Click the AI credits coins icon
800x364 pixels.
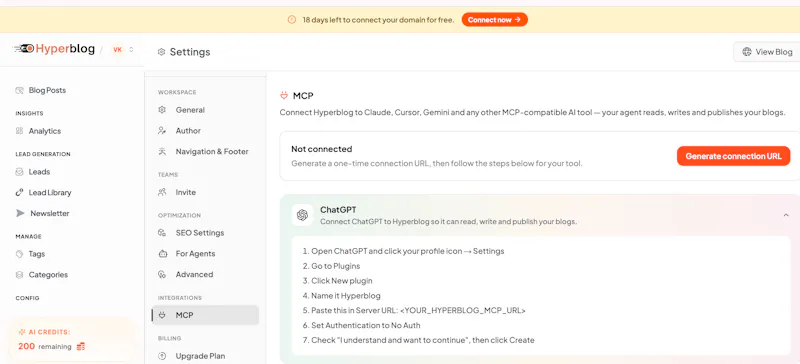tap(81, 347)
